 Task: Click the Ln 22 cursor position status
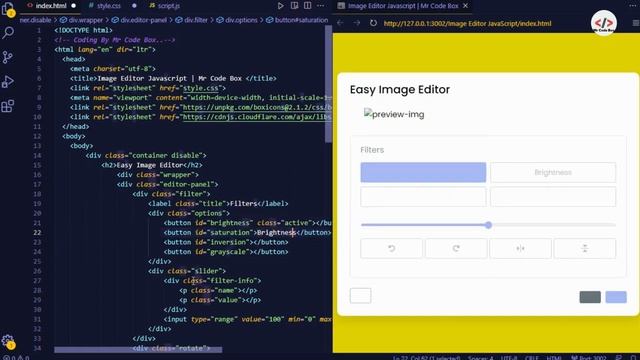pyautogui.click(x=427, y=358)
